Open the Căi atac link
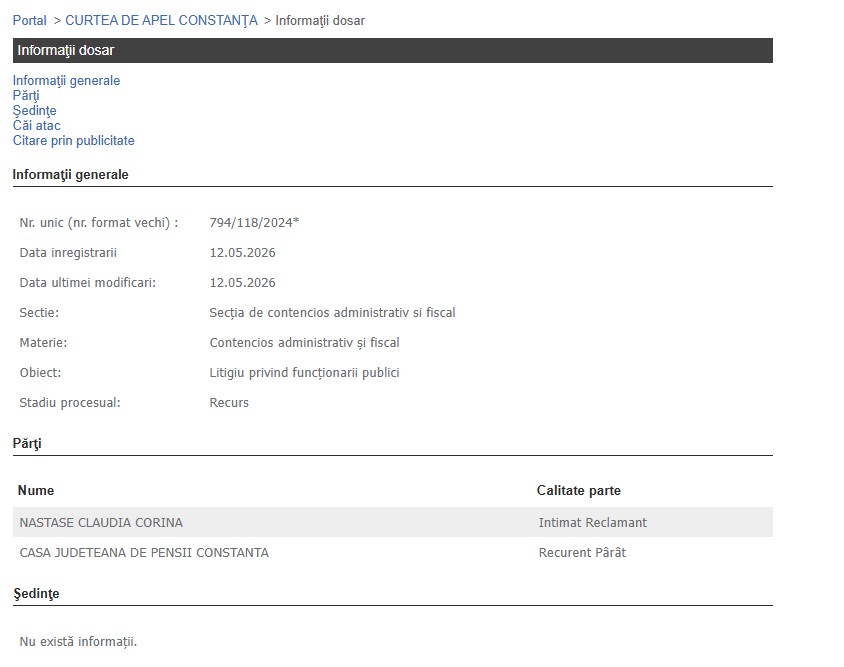This screenshot has height=667, width=844. click(x=37, y=125)
